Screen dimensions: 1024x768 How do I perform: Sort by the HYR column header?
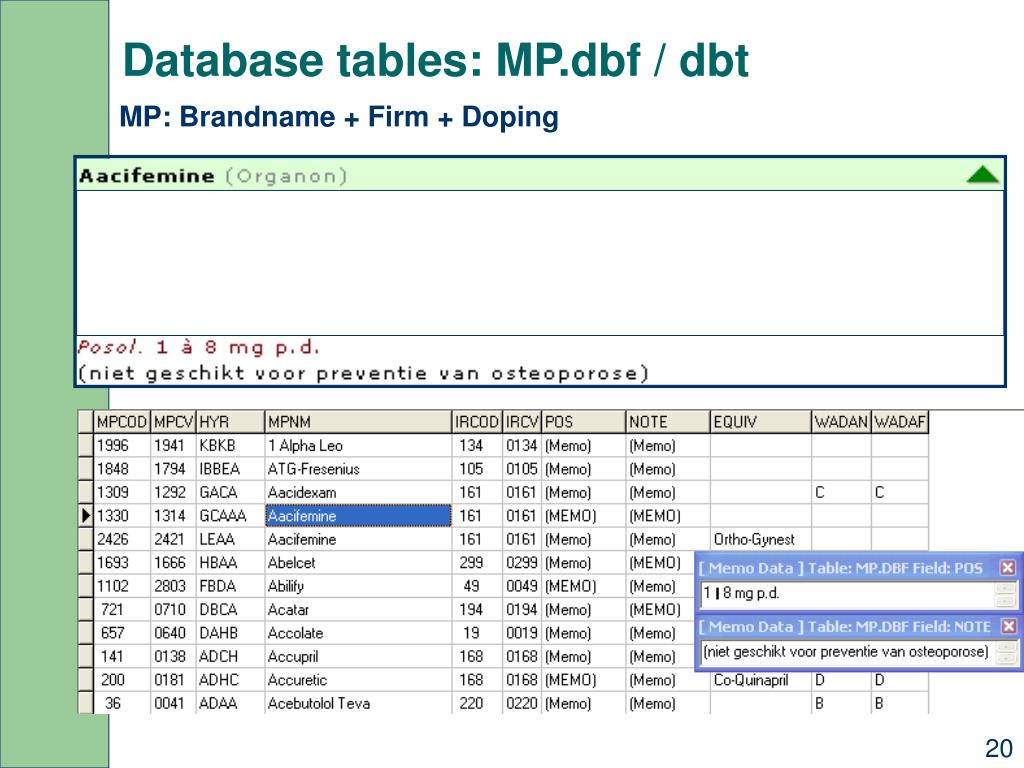pyautogui.click(x=231, y=422)
